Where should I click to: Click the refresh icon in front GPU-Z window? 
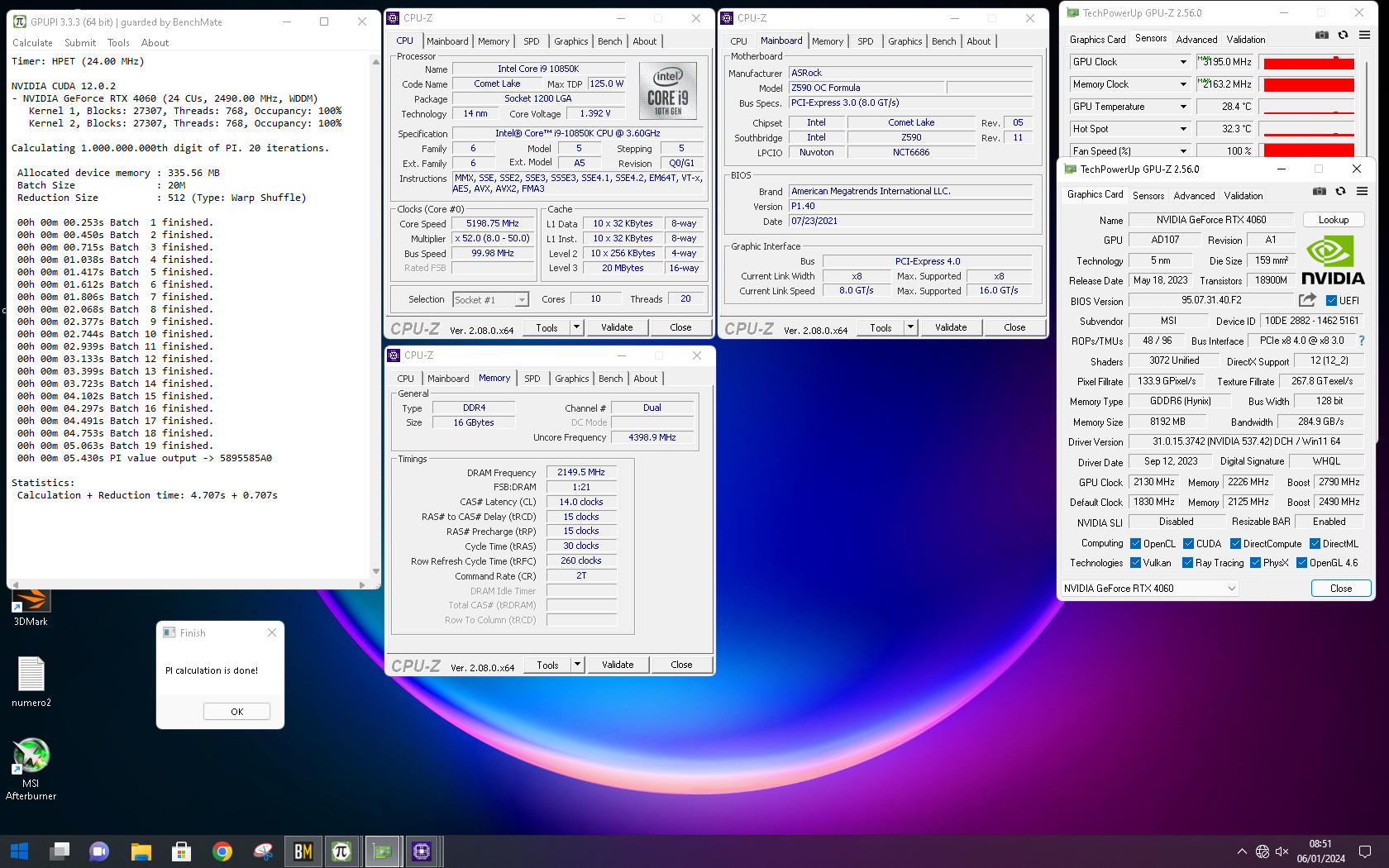click(1340, 191)
